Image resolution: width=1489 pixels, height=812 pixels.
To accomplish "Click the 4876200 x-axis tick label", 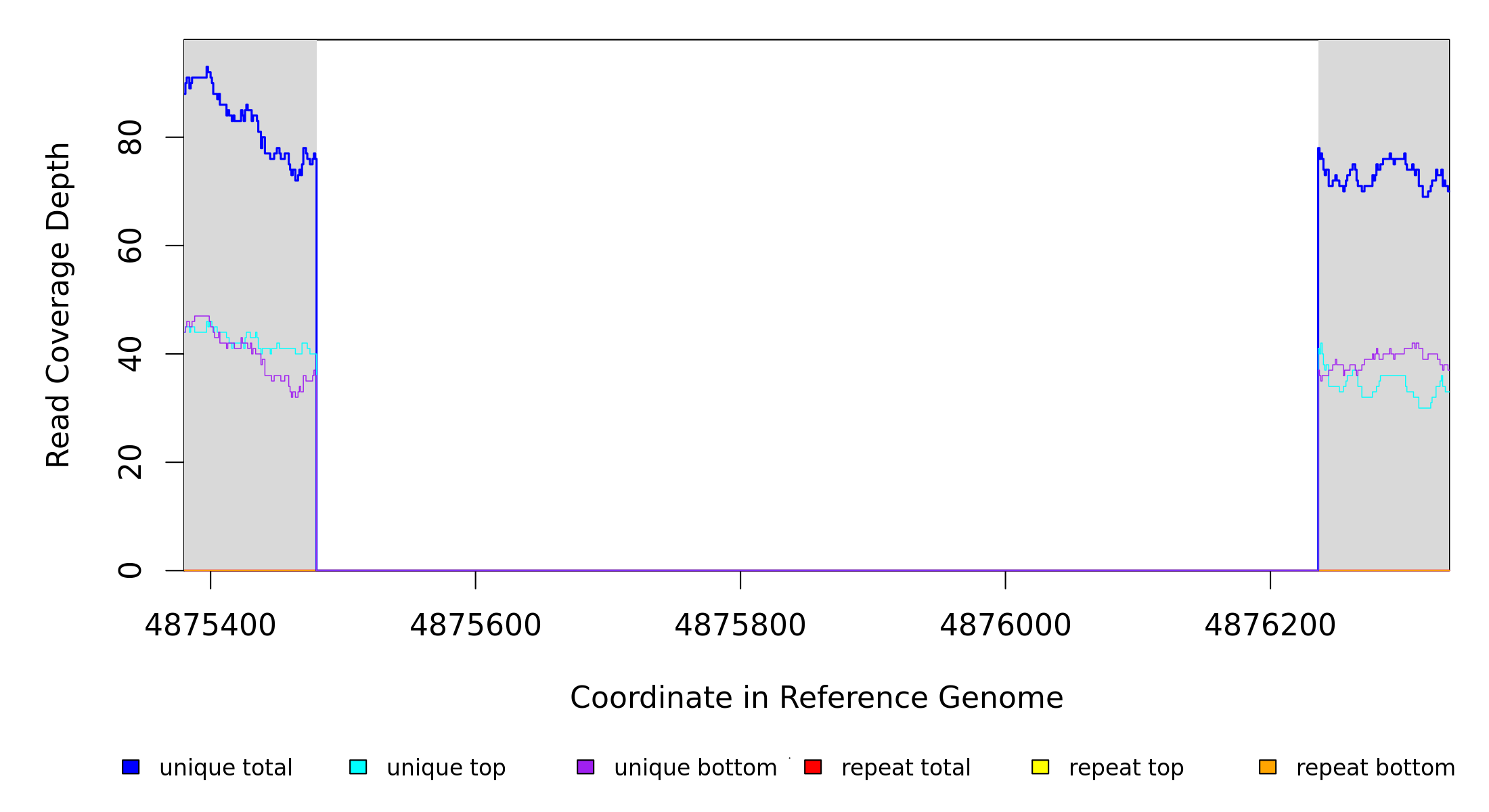I will [x=1270, y=625].
